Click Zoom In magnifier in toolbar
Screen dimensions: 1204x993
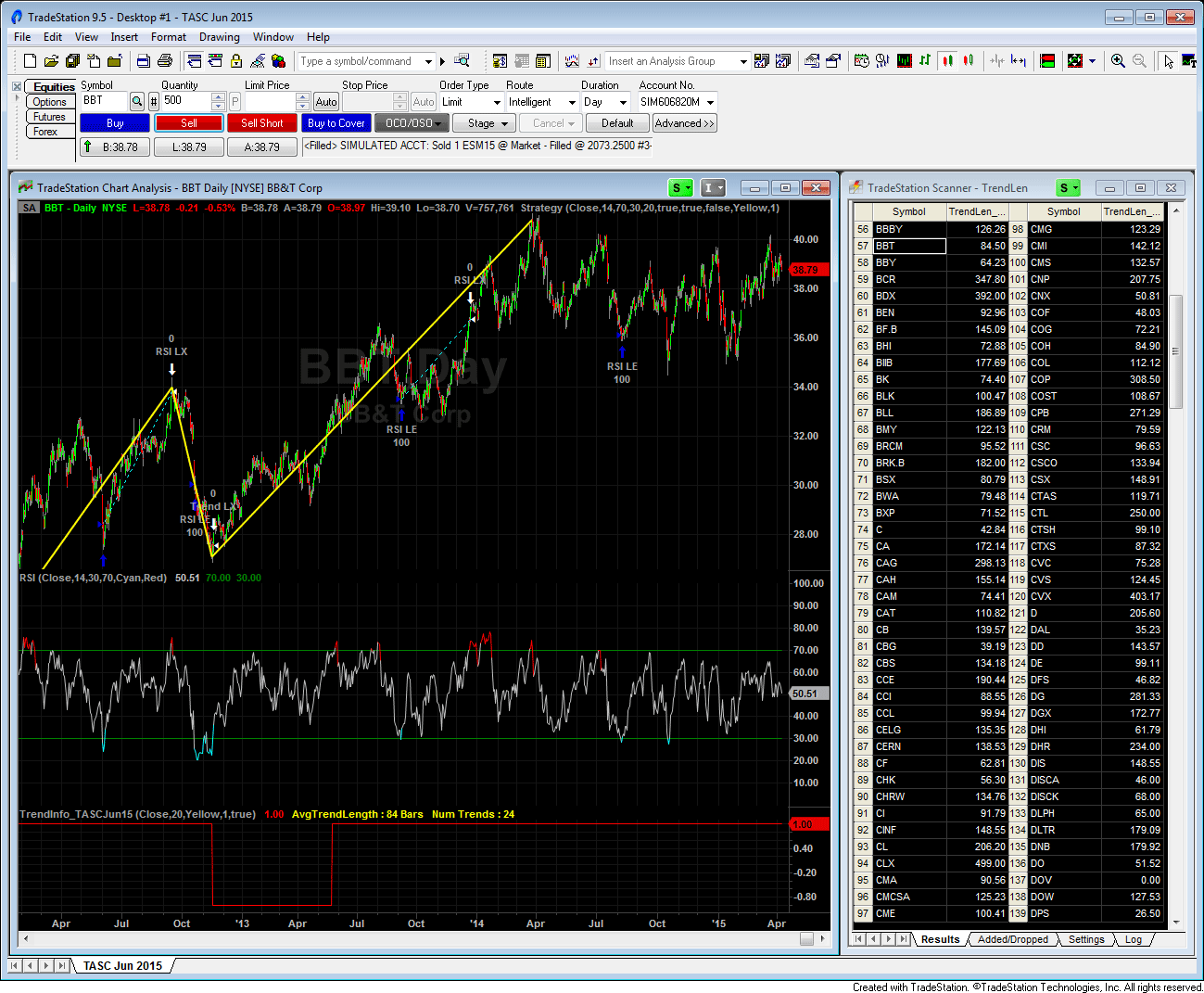[1118, 61]
